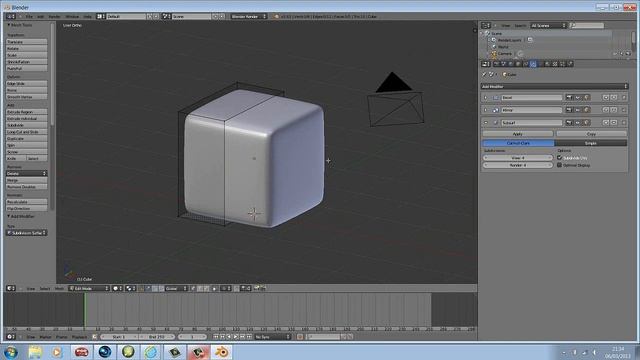Open the Help menu
The width and height of the screenshot is (640, 360).
pyautogui.click(x=87, y=16)
